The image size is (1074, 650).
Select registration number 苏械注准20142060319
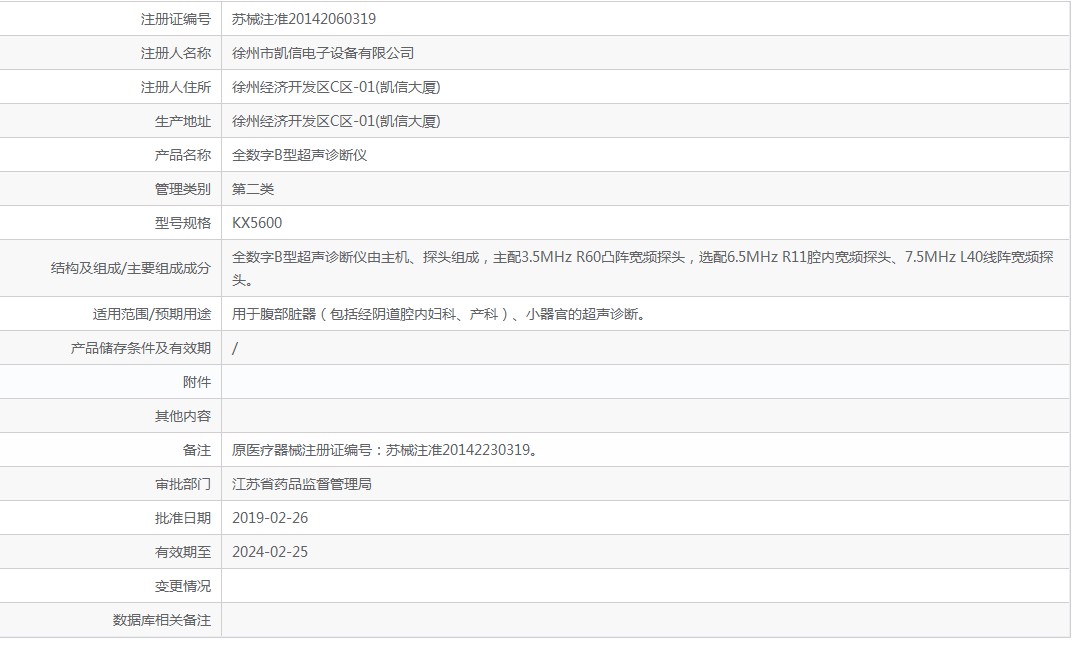(x=303, y=19)
